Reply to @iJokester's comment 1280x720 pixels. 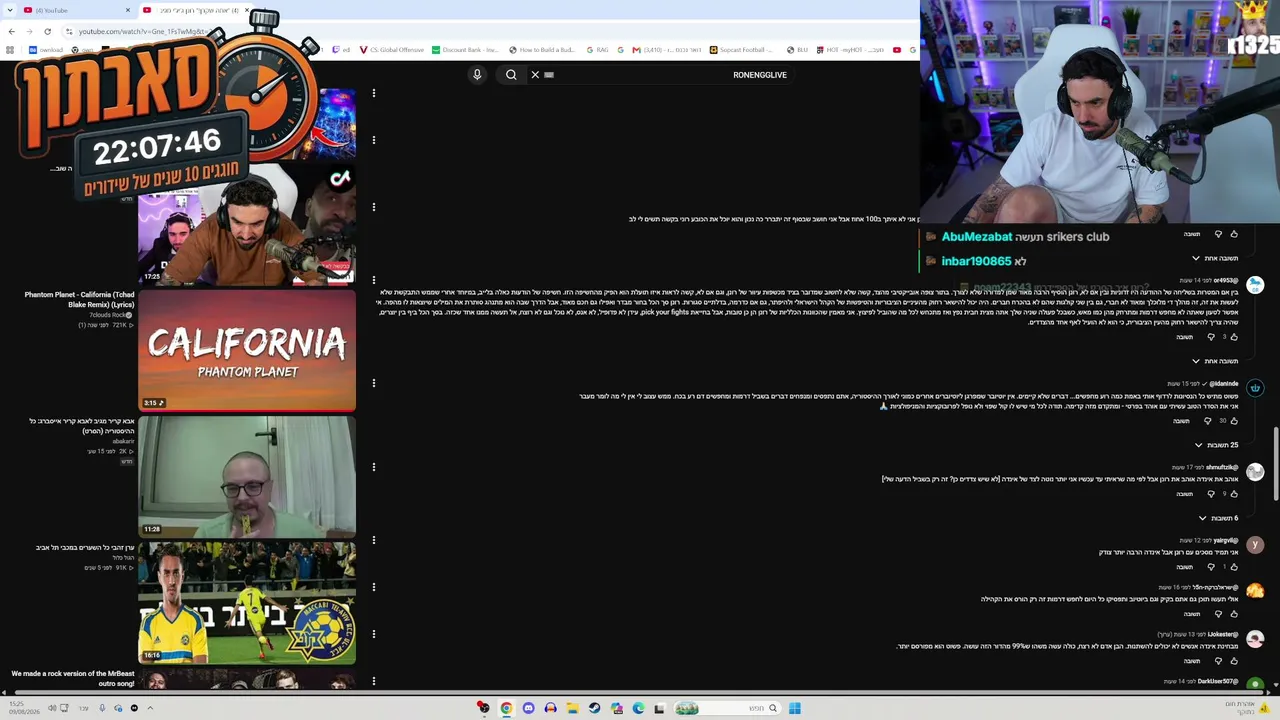pos(1192,661)
